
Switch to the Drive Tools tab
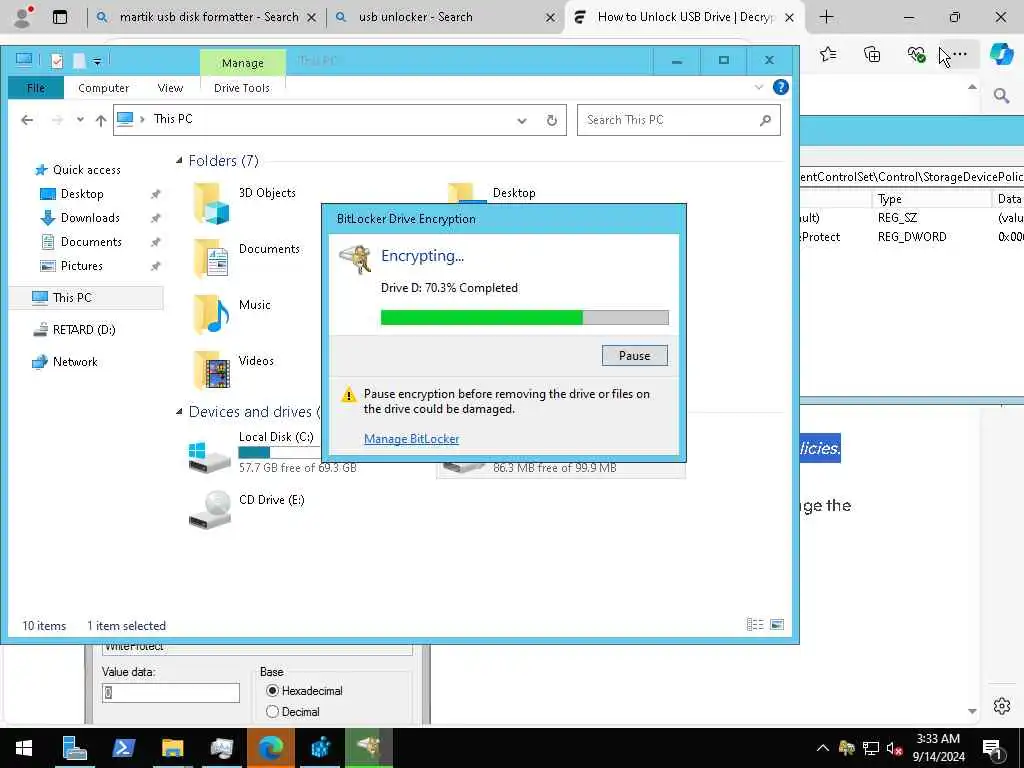242,88
